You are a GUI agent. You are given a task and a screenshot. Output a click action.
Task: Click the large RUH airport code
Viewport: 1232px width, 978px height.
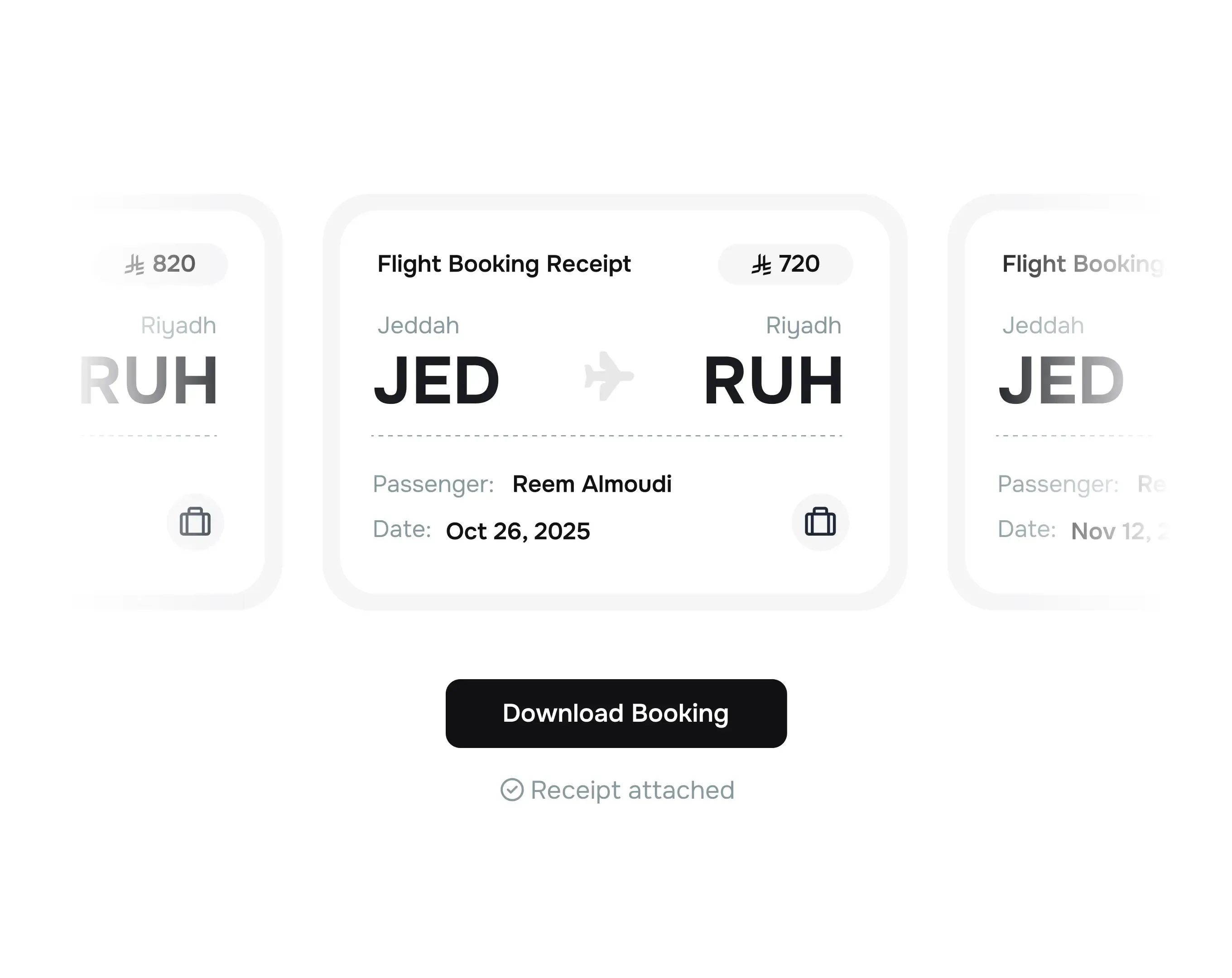click(x=774, y=378)
